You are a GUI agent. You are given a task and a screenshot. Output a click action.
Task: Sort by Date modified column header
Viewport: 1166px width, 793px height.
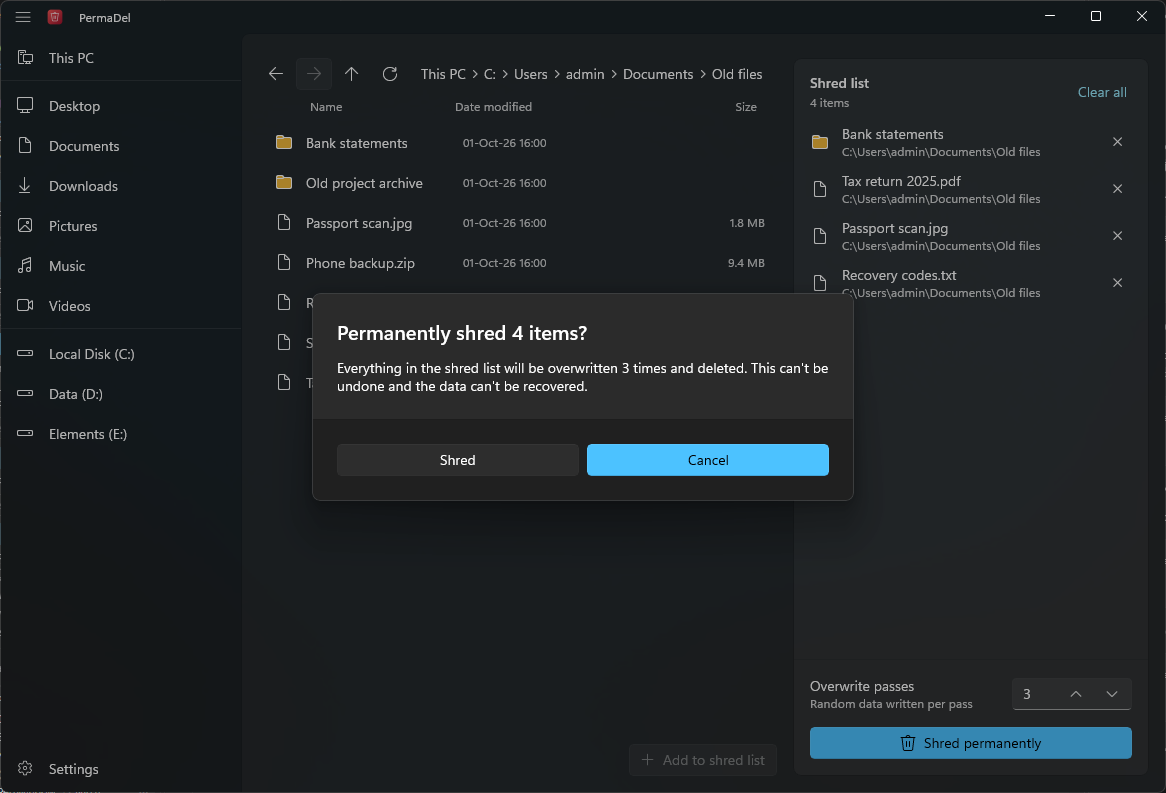click(x=493, y=107)
